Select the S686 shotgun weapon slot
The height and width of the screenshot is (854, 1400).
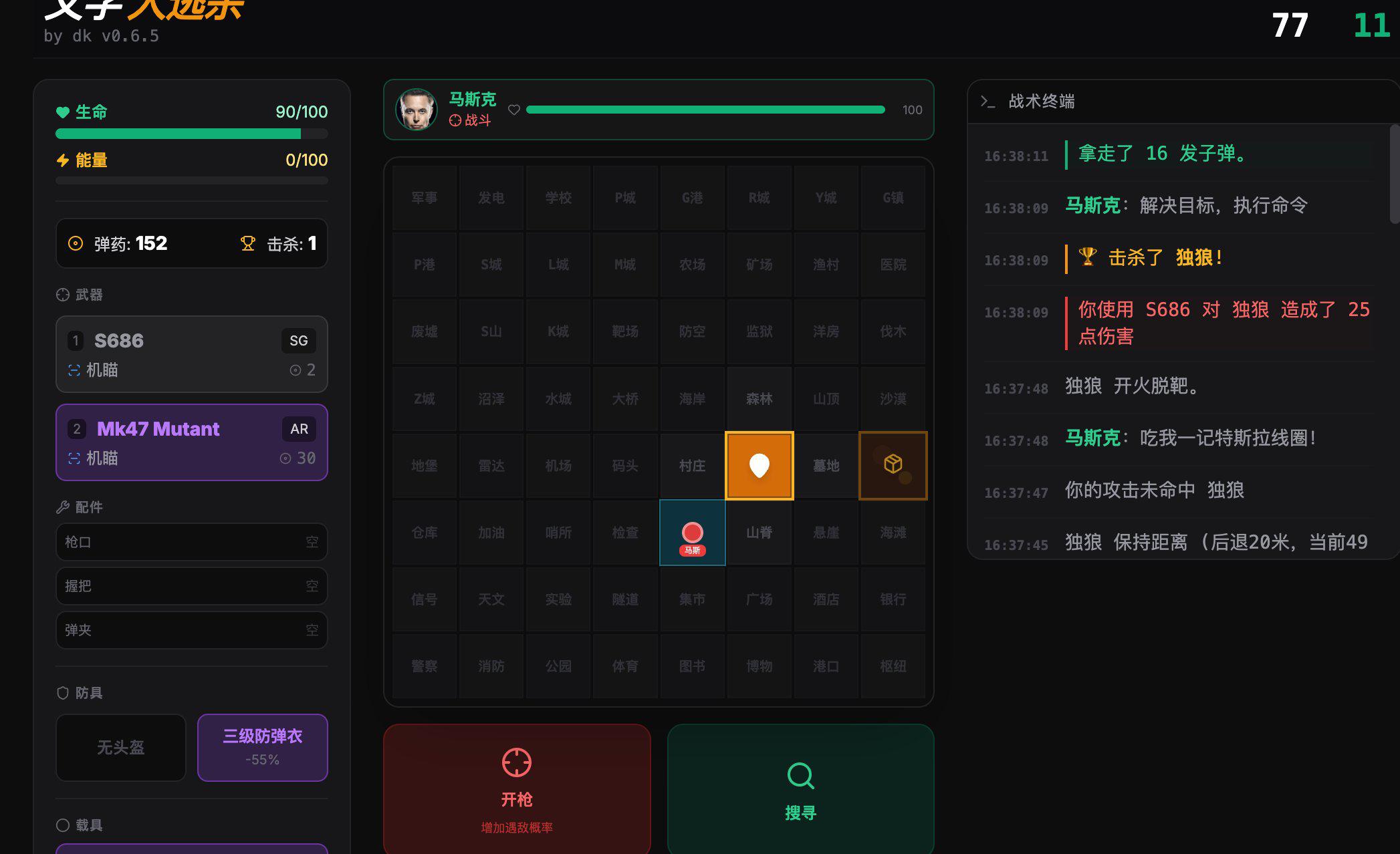click(191, 354)
